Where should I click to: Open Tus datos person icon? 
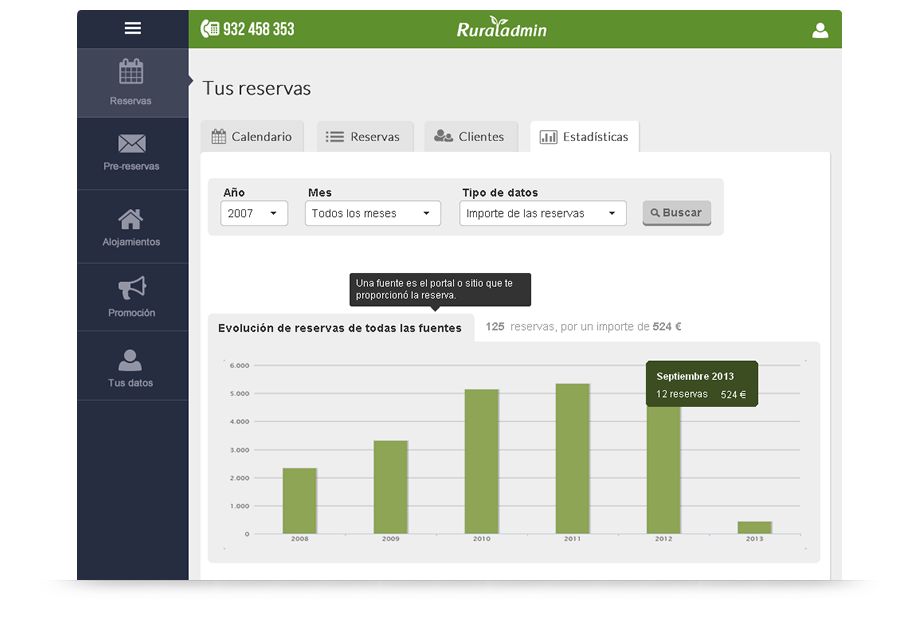131,360
